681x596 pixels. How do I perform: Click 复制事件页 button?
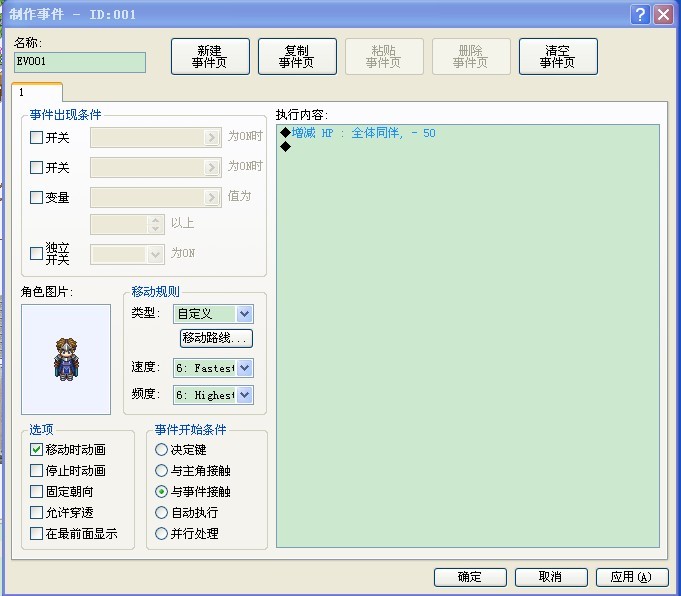tap(297, 56)
